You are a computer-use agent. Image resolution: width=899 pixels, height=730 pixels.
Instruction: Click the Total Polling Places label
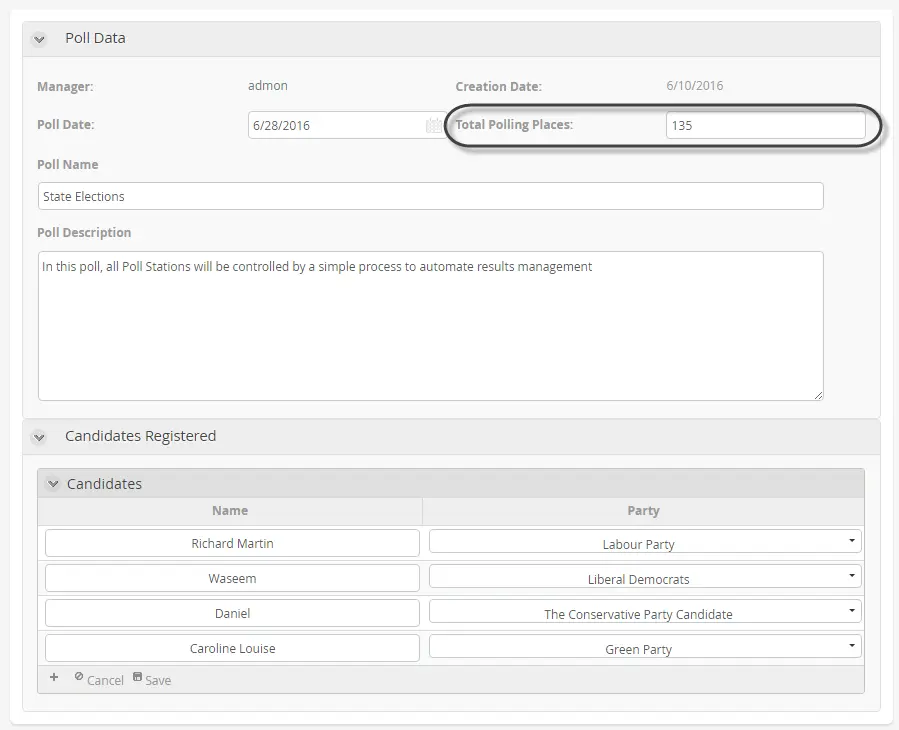(514, 124)
